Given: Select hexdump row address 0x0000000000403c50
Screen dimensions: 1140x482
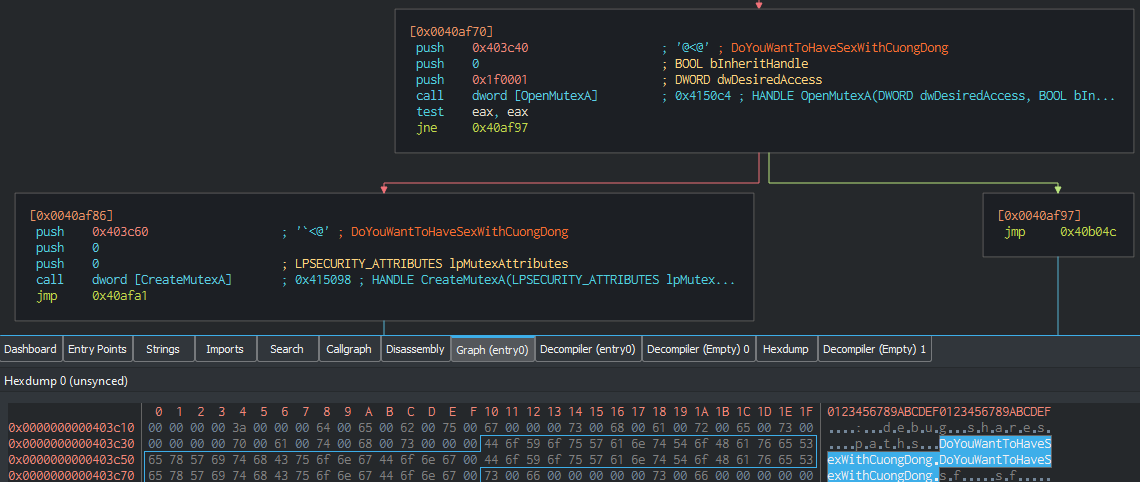Looking at the screenshot, I should [73, 460].
